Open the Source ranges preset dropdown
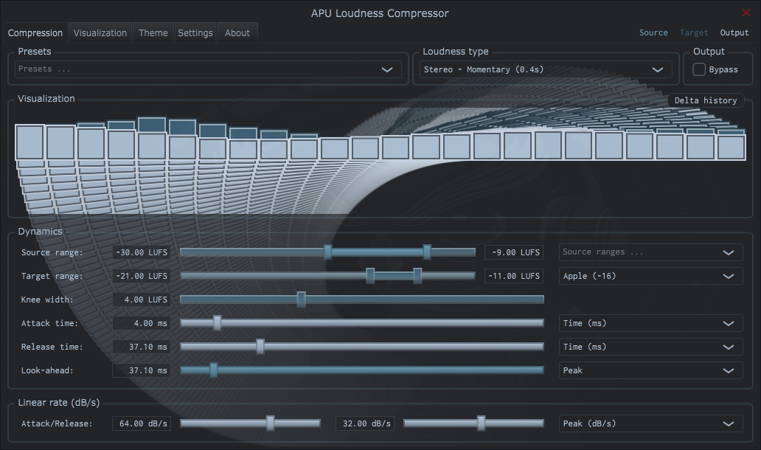Image resolution: width=761 pixels, height=450 pixels. tap(650, 252)
